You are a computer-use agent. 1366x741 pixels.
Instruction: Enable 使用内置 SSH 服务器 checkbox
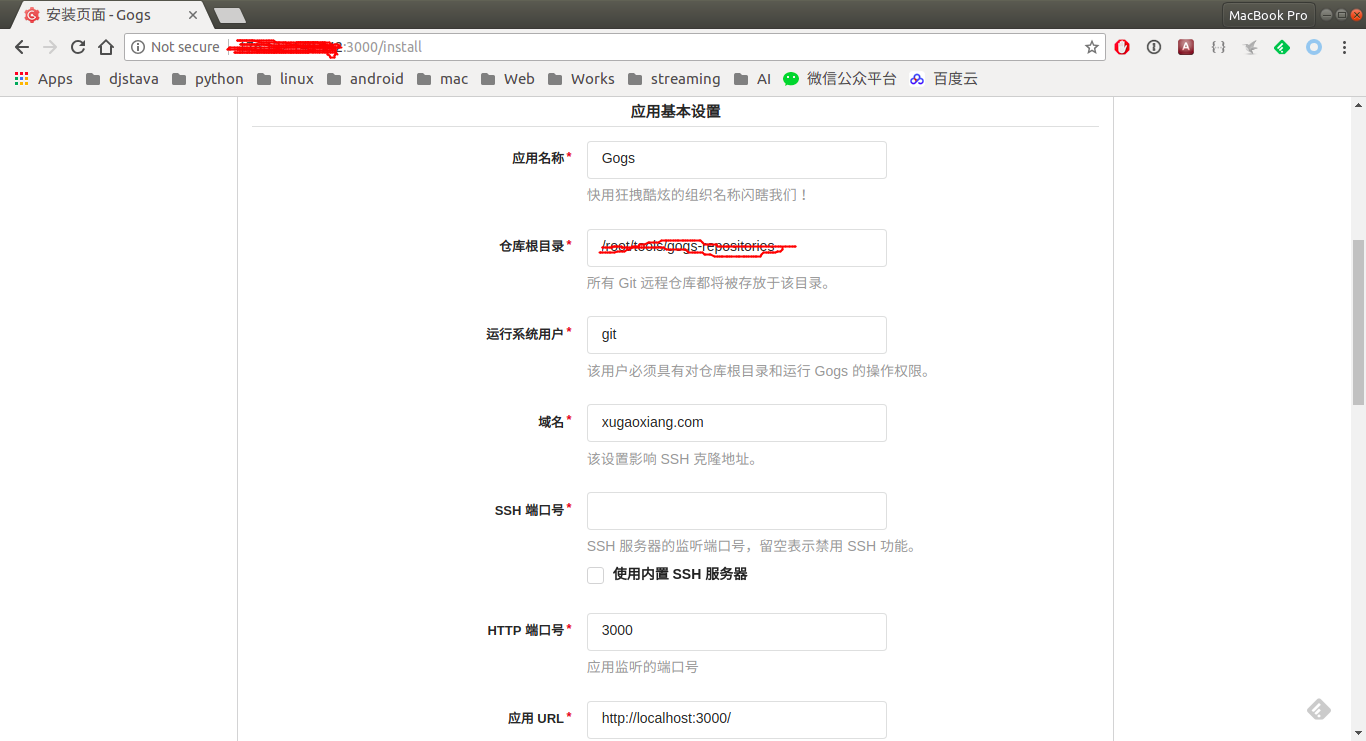596,575
